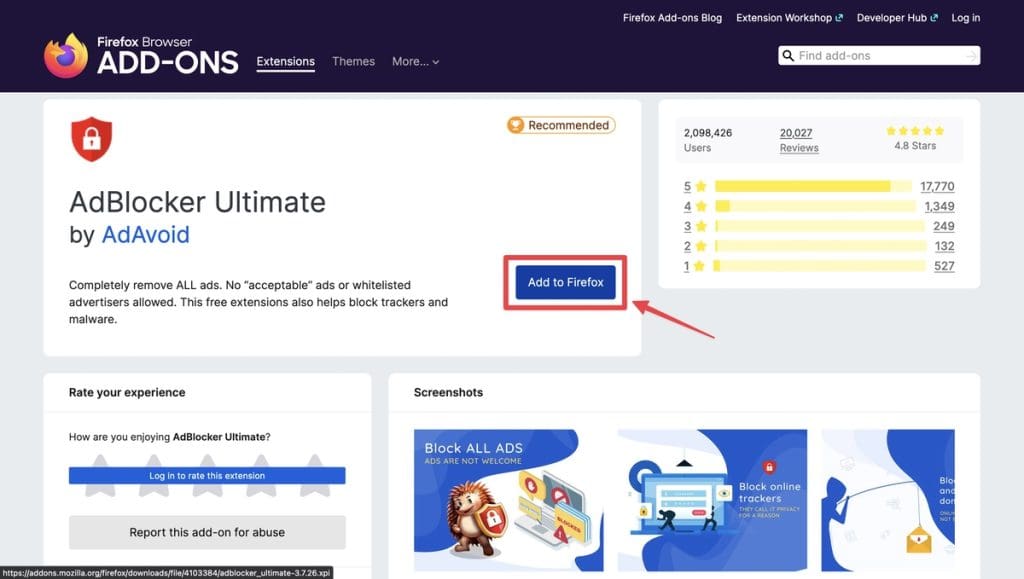Click the Recommended label text
This screenshot has height=579, width=1024.
tap(569, 125)
